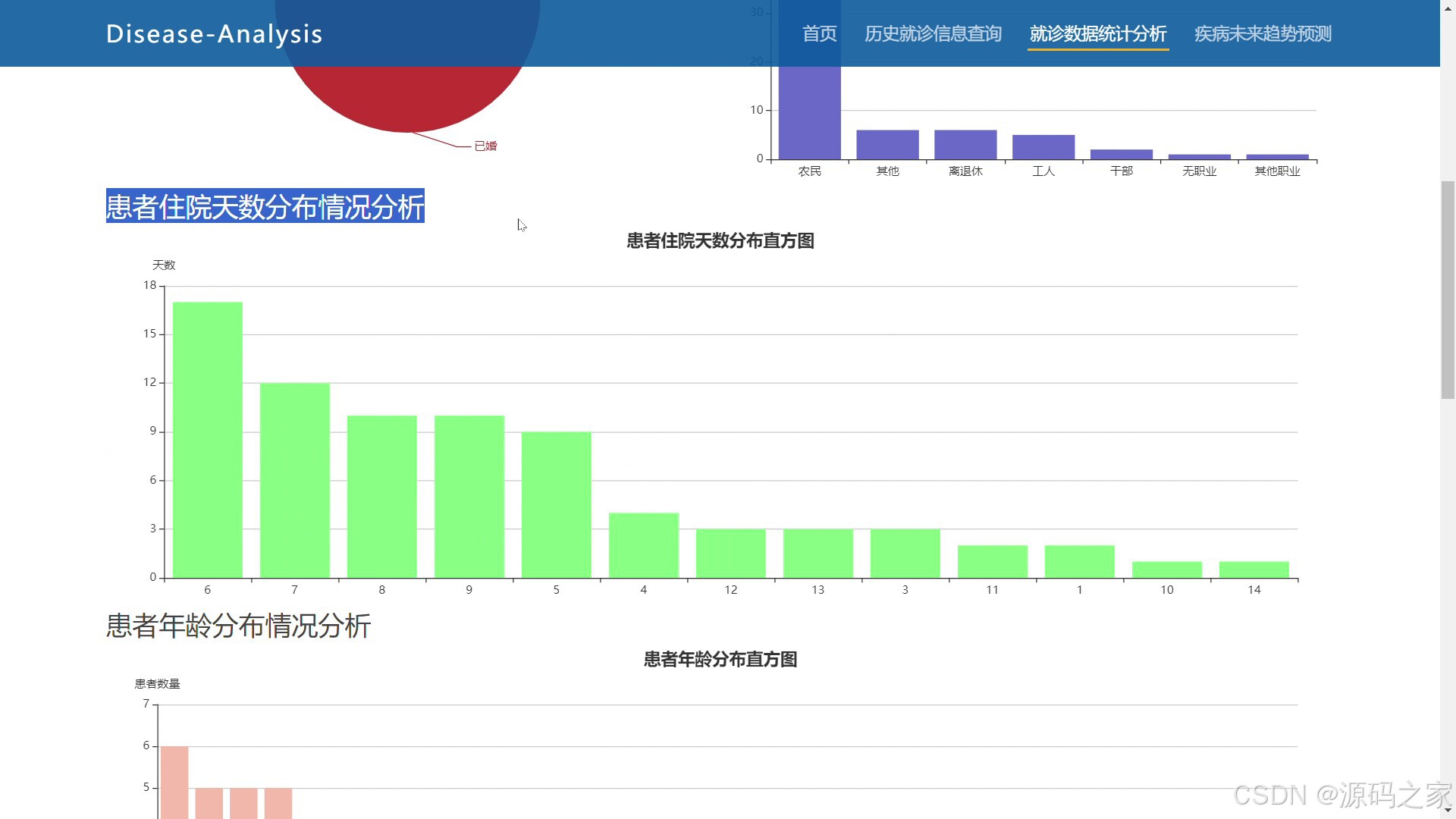Select 就诊数据统计分析 tab
The width and height of the screenshot is (1456, 819).
(x=1097, y=33)
